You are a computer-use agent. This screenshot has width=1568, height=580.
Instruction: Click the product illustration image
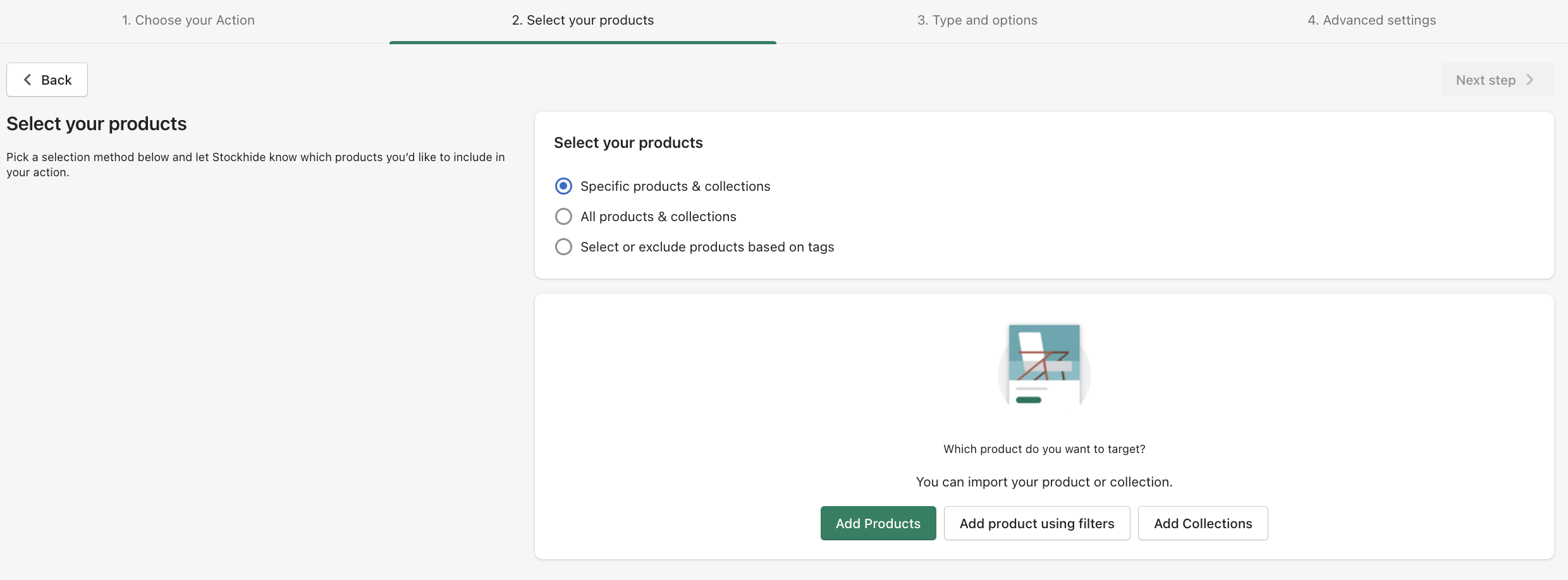click(x=1044, y=365)
